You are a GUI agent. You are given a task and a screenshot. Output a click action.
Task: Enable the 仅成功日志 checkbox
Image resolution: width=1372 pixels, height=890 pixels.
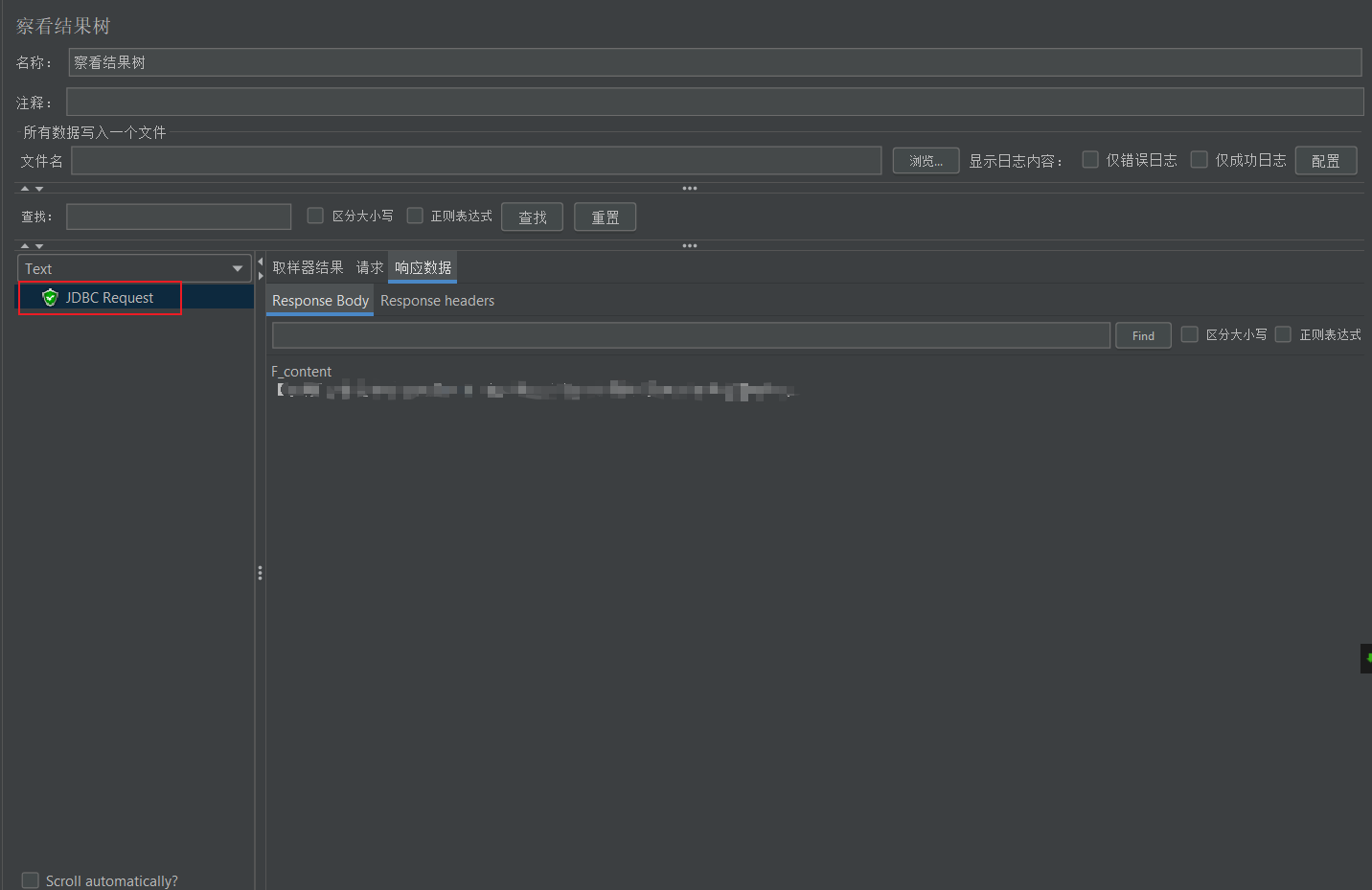1200,160
